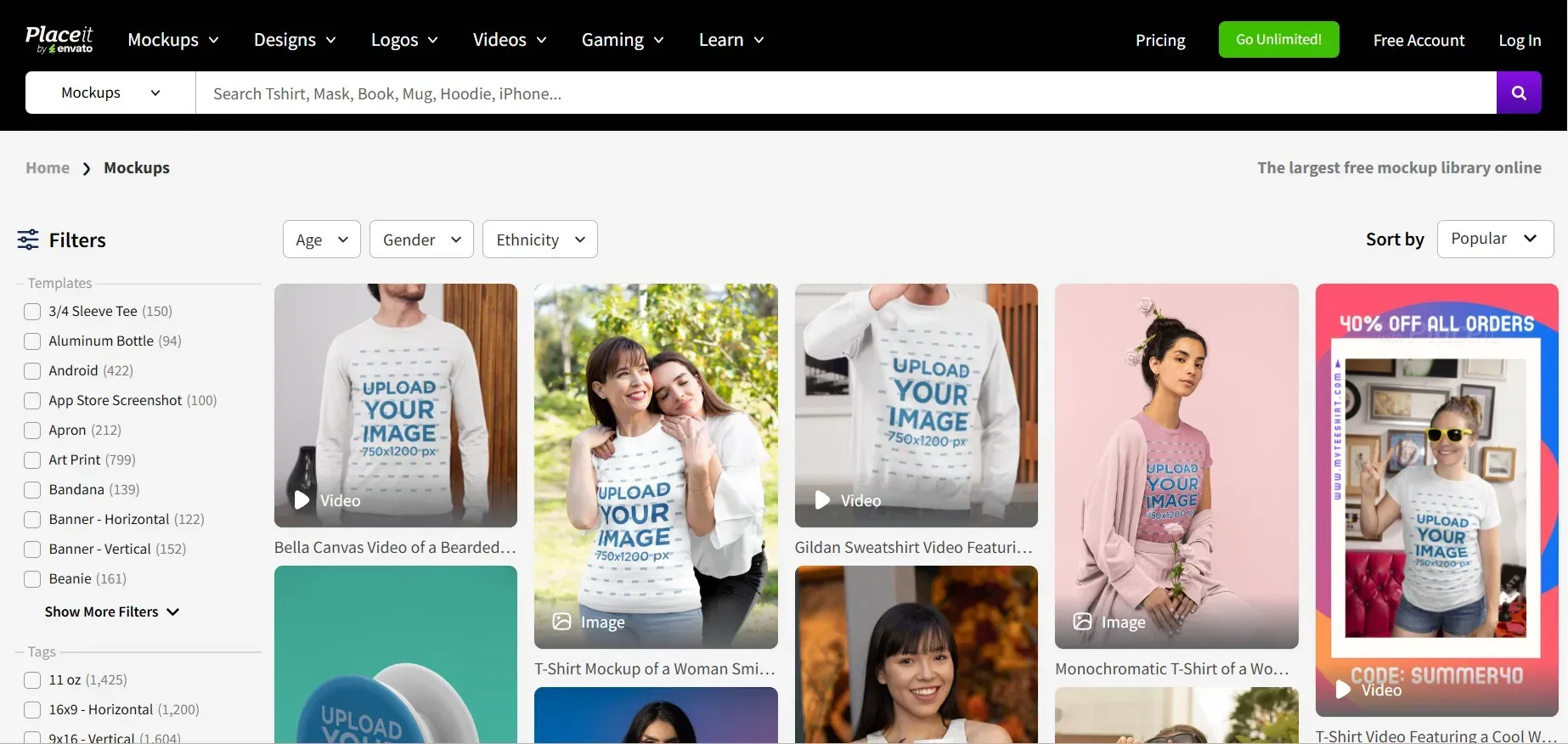Click the Placeit by Envato logo
Viewport: 1568px width, 744px height.
pyautogui.click(x=59, y=39)
